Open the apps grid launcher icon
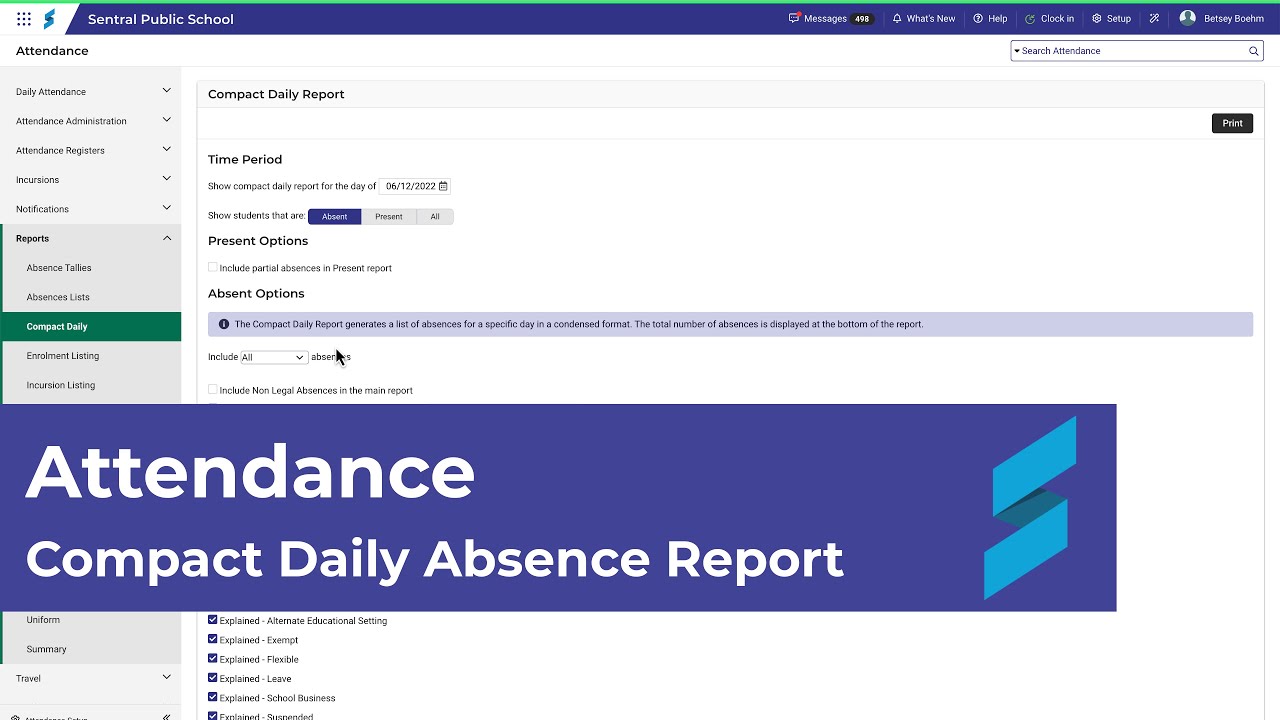1280x720 pixels. [x=24, y=19]
